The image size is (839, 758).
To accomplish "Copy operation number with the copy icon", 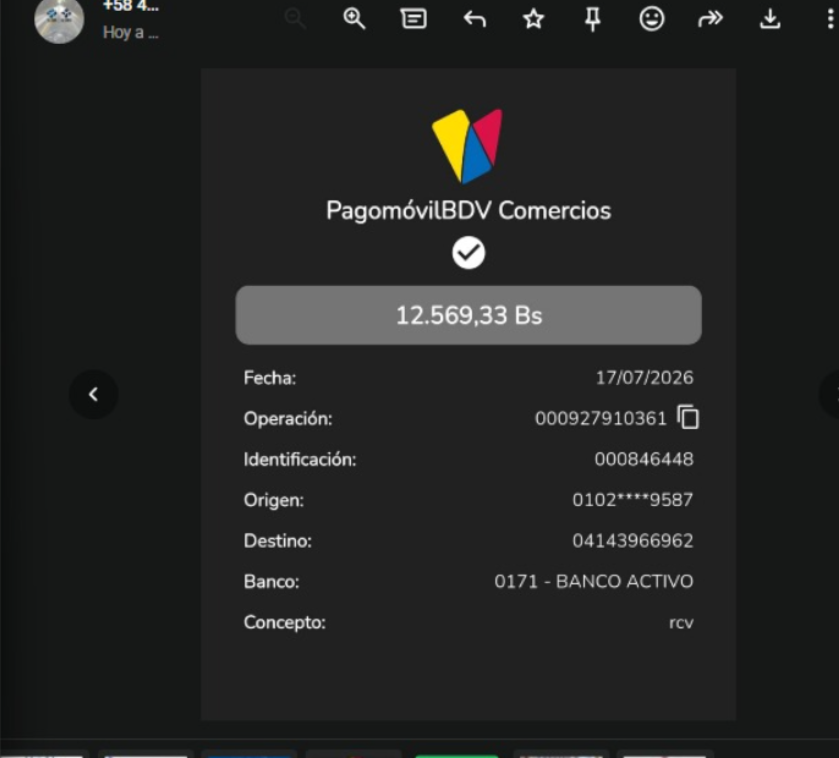I will [x=688, y=417].
